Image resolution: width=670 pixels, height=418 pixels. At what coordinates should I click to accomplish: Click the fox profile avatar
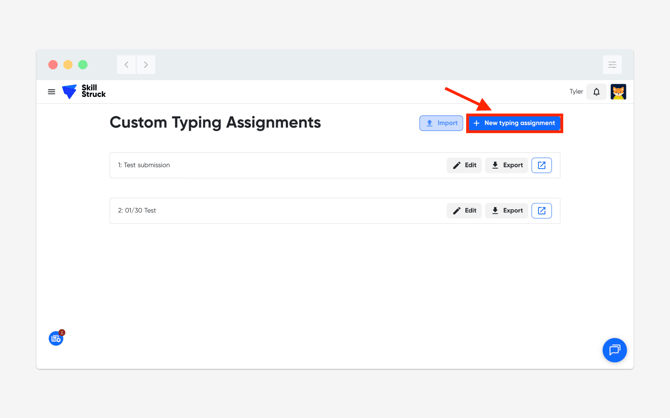point(618,92)
